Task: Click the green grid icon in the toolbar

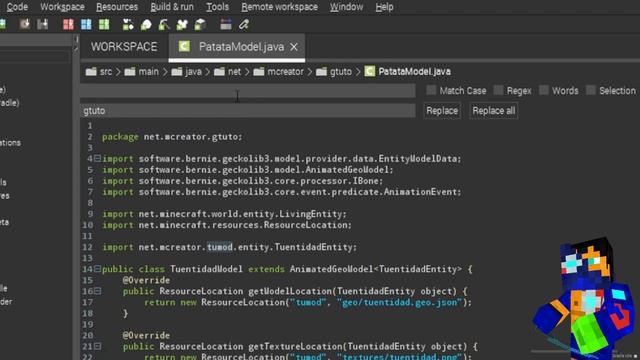Action: tap(104, 24)
